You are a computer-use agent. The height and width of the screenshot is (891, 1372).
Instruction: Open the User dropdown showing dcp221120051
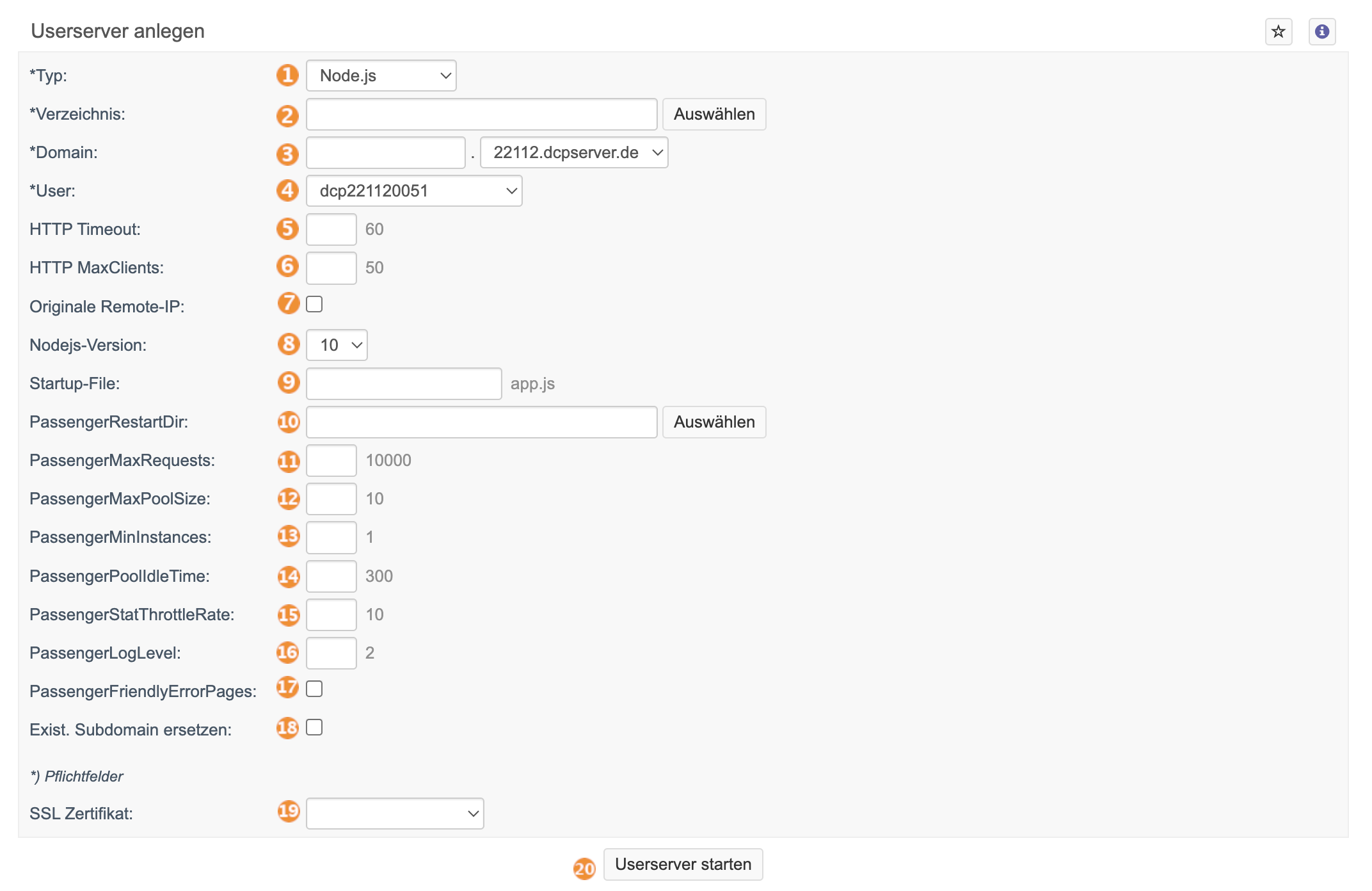(414, 191)
